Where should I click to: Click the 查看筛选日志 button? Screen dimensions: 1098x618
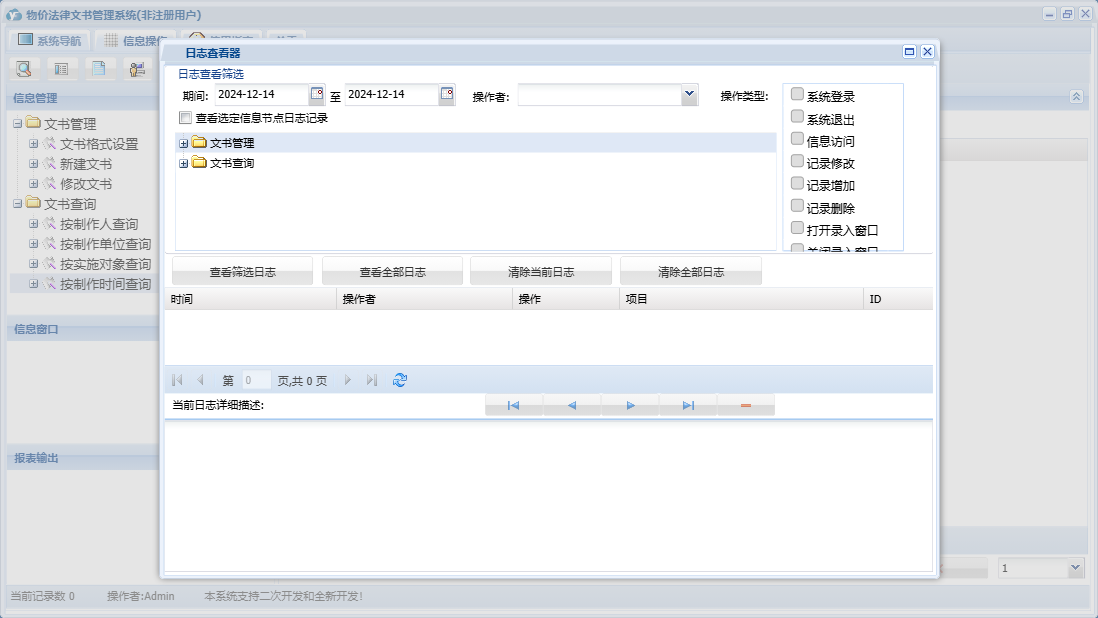tap(242, 272)
